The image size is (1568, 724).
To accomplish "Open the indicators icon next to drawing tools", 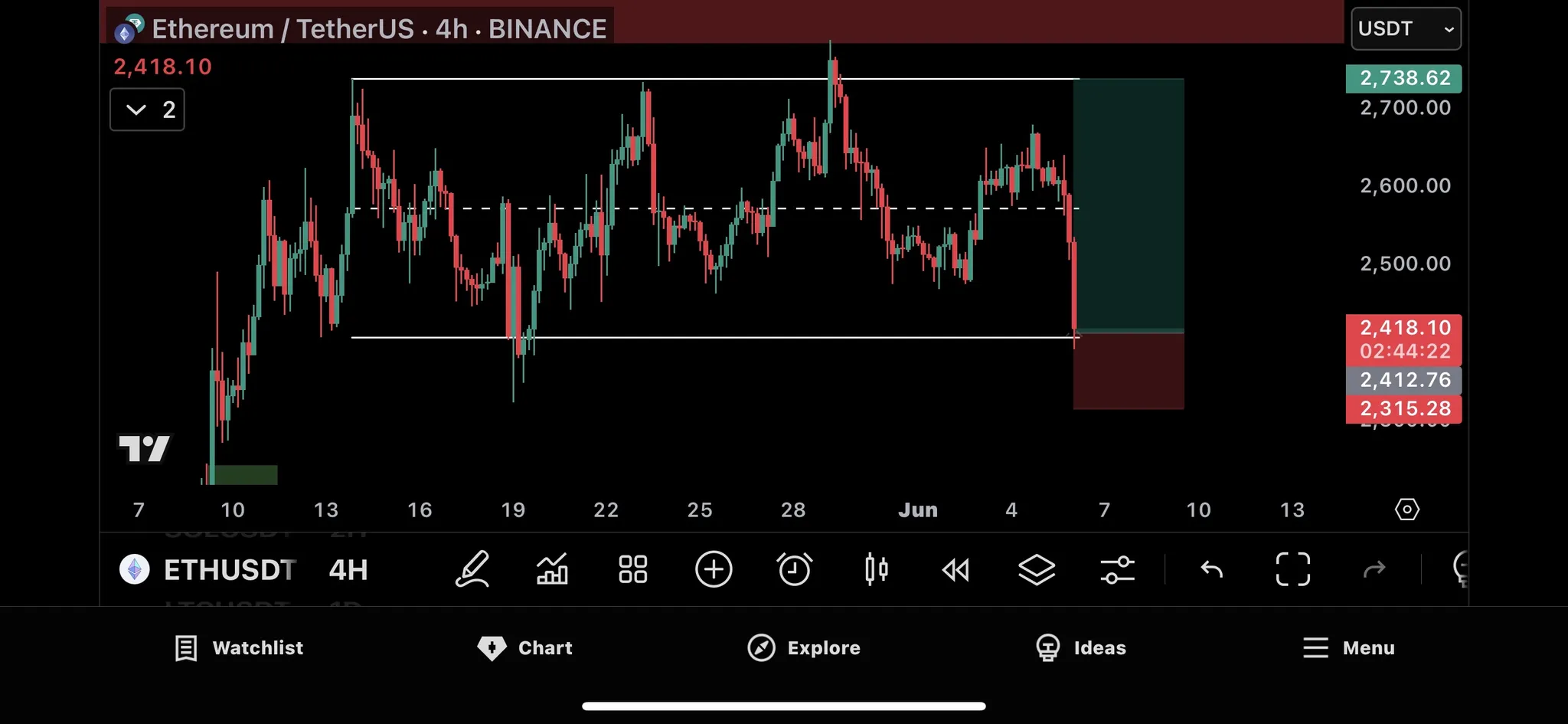I will [551, 569].
